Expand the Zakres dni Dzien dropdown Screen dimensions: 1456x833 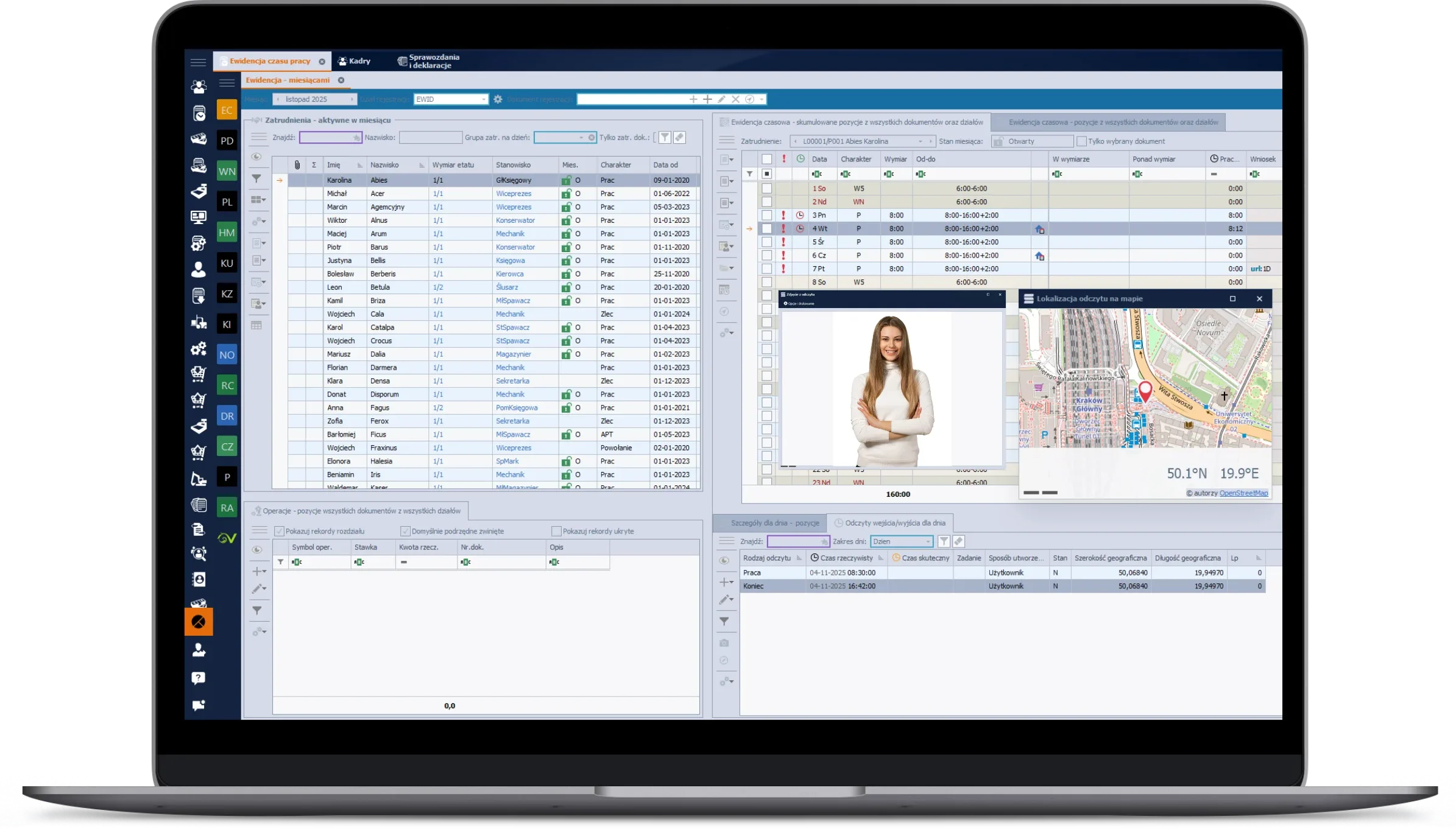click(x=928, y=541)
